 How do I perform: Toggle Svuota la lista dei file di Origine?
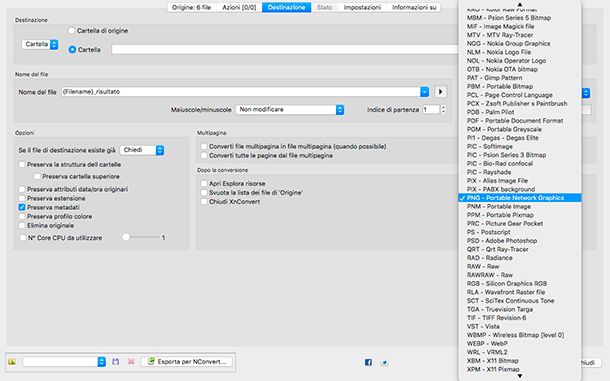pyautogui.click(x=204, y=192)
